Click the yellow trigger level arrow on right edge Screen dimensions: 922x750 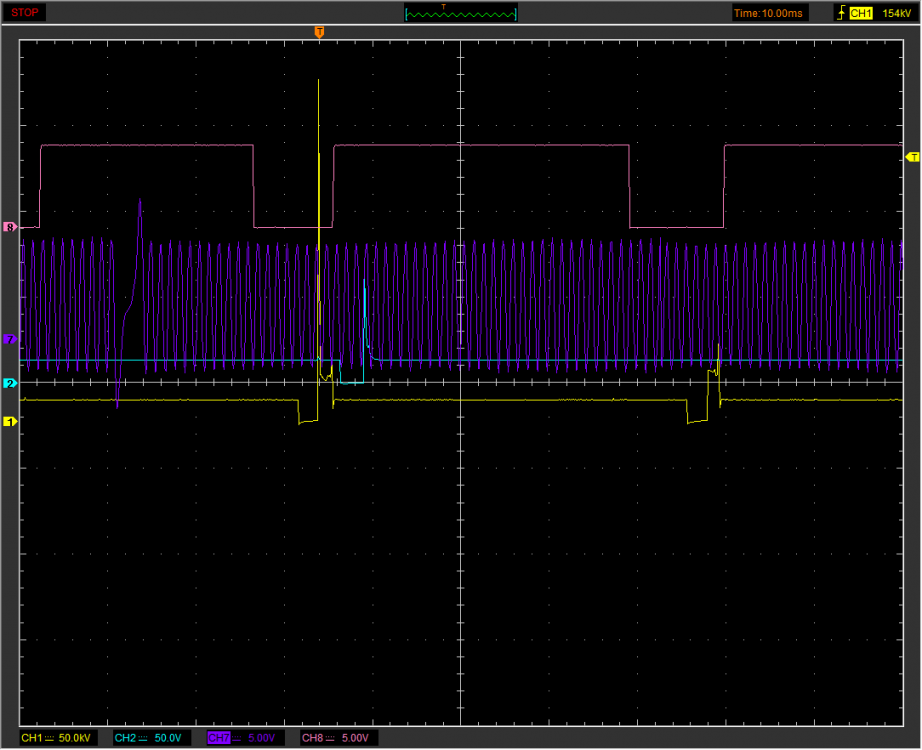coord(911,157)
